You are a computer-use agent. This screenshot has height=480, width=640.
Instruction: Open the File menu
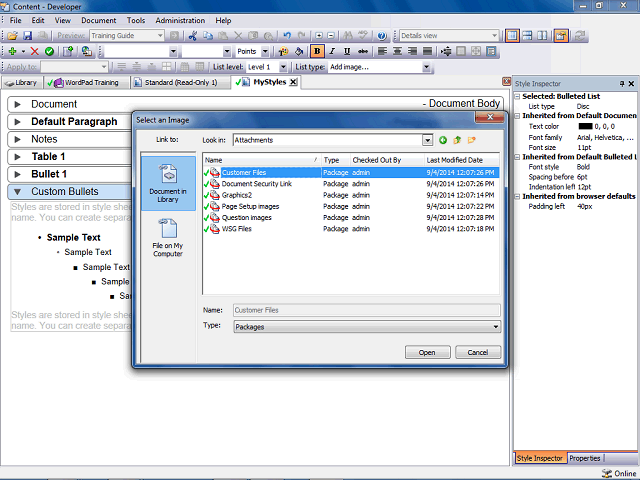[x=16, y=20]
